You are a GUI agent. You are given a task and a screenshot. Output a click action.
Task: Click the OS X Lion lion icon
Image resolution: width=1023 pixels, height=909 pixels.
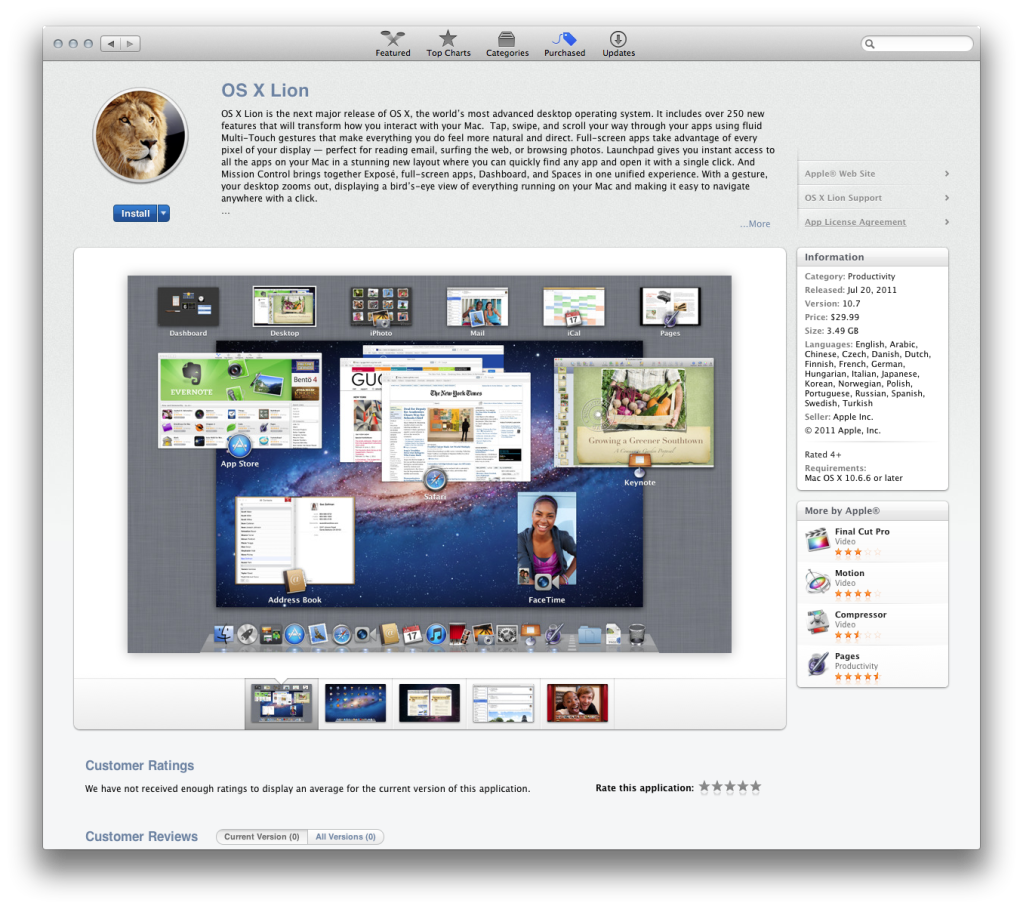140,136
